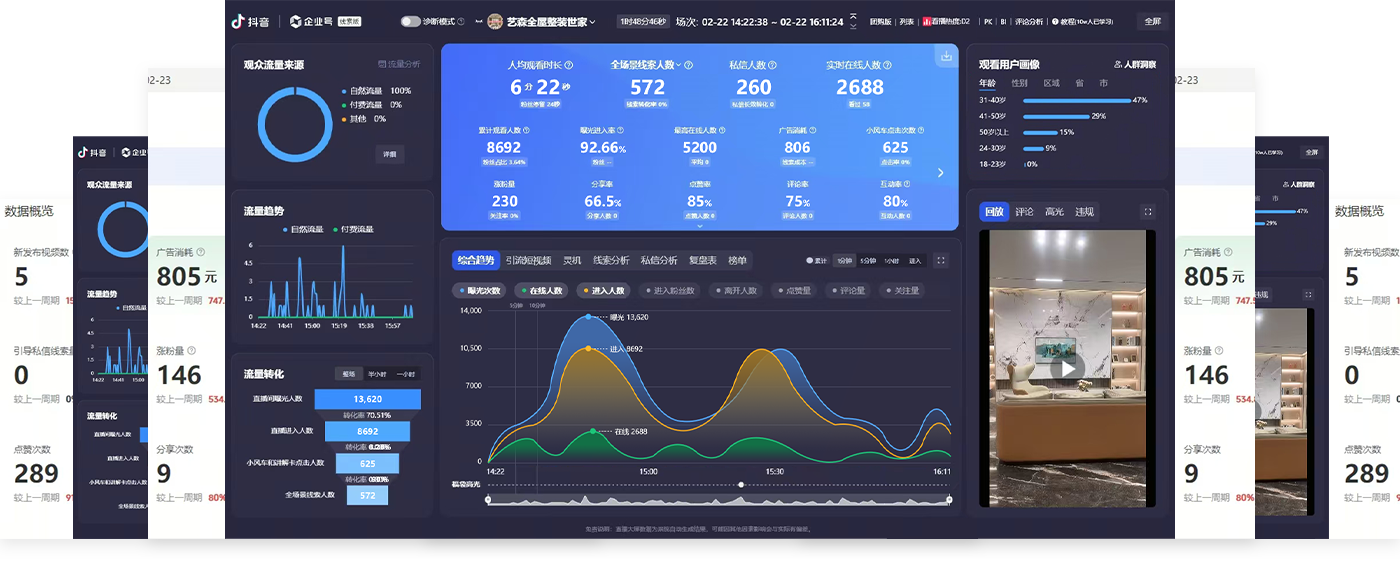1400x576 pixels.
Task: Expand the trend chart to fullscreen
Action: pyautogui.click(x=940, y=260)
